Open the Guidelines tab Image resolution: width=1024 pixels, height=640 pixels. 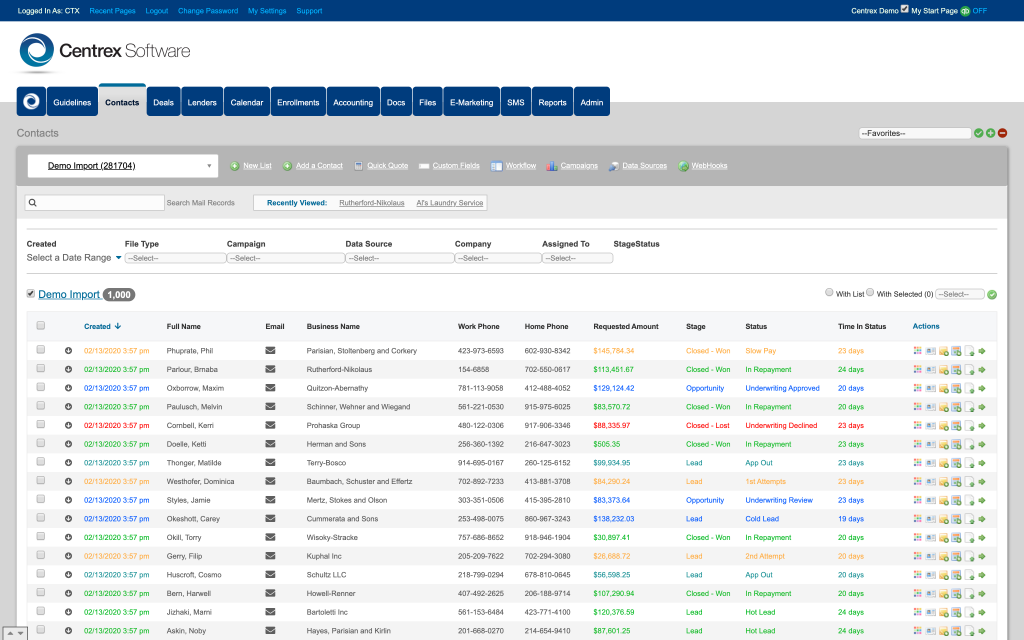(x=72, y=102)
